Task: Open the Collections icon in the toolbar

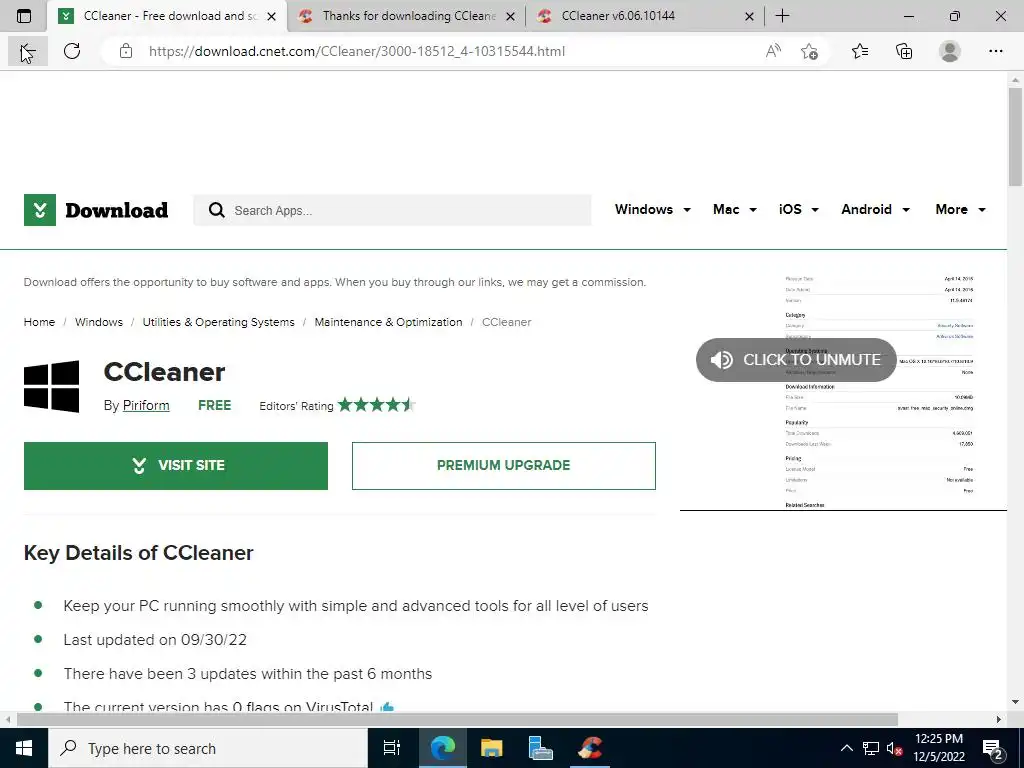Action: click(x=904, y=52)
